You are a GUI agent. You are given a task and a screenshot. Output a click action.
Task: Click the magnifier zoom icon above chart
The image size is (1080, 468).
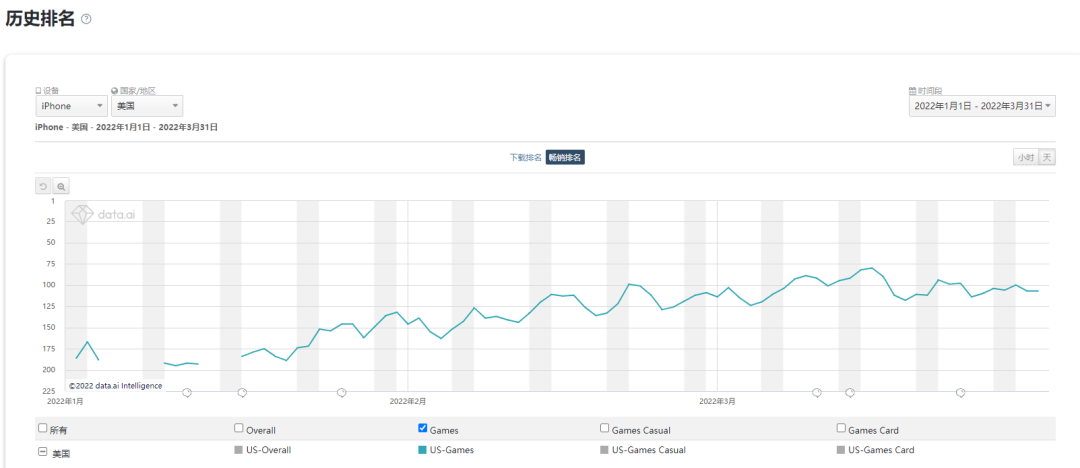(x=61, y=186)
